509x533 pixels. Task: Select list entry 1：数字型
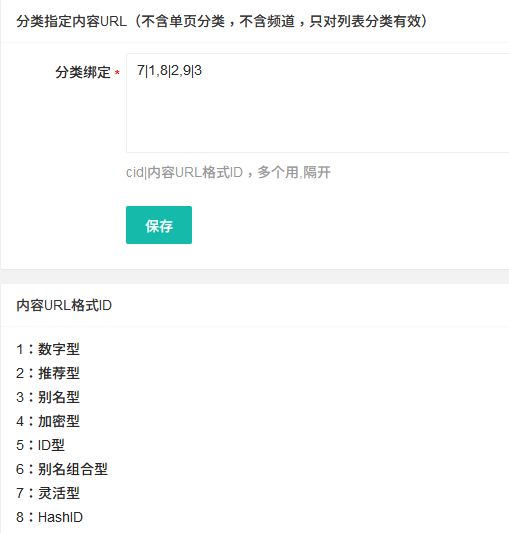coord(48,349)
